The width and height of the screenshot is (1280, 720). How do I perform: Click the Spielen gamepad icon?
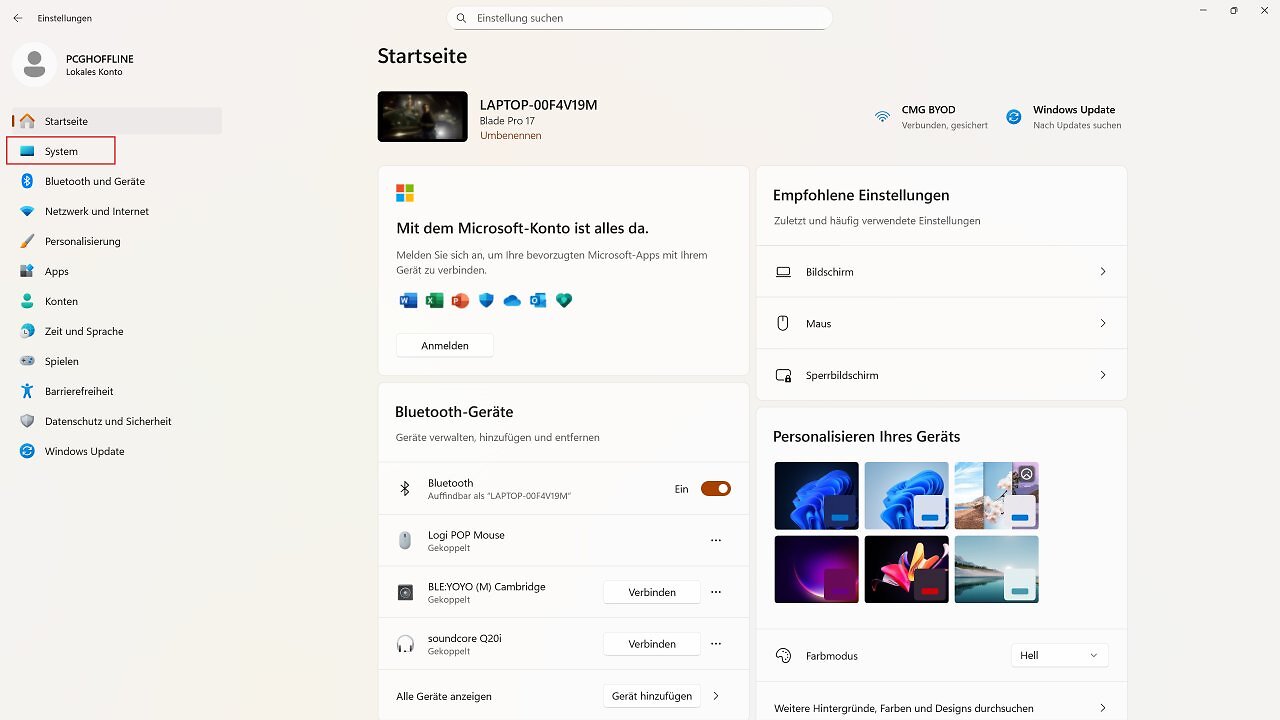click(27, 361)
